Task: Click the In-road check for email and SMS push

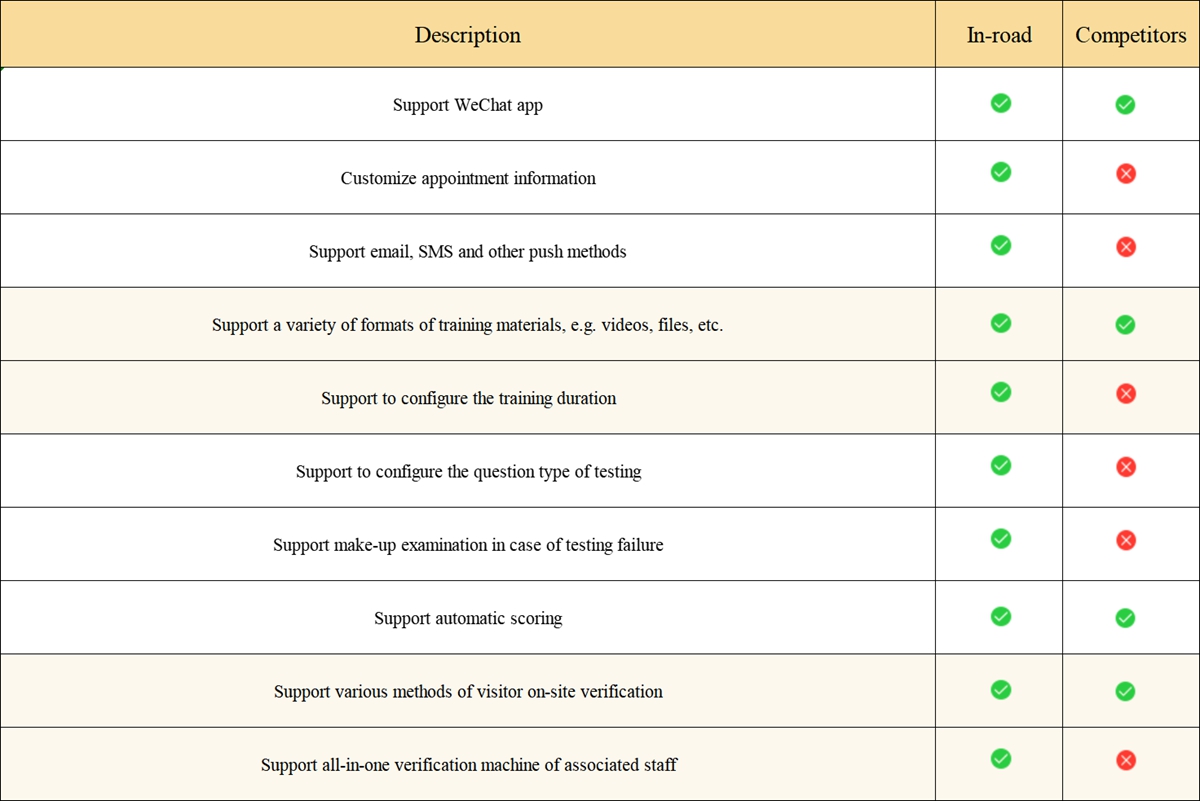Action: (x=1000, y=245)
